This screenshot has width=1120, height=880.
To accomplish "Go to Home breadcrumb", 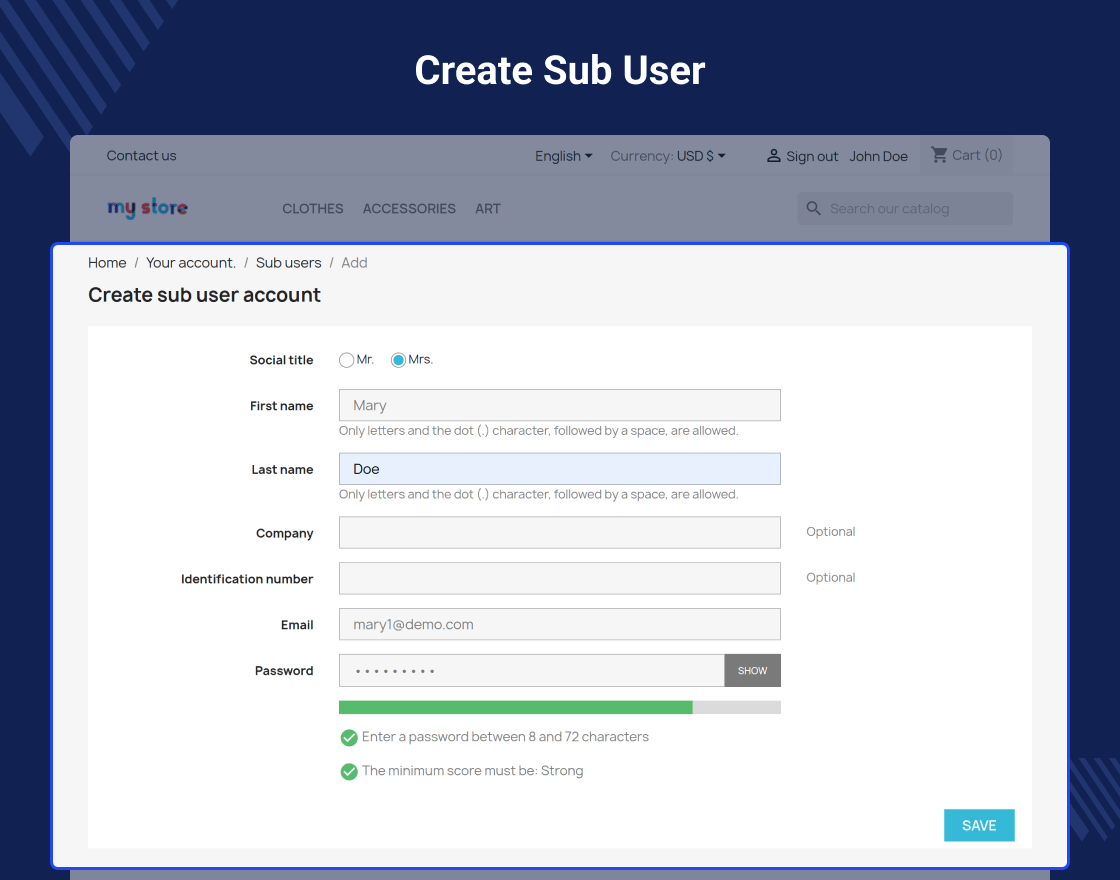I will click(107, 263).
